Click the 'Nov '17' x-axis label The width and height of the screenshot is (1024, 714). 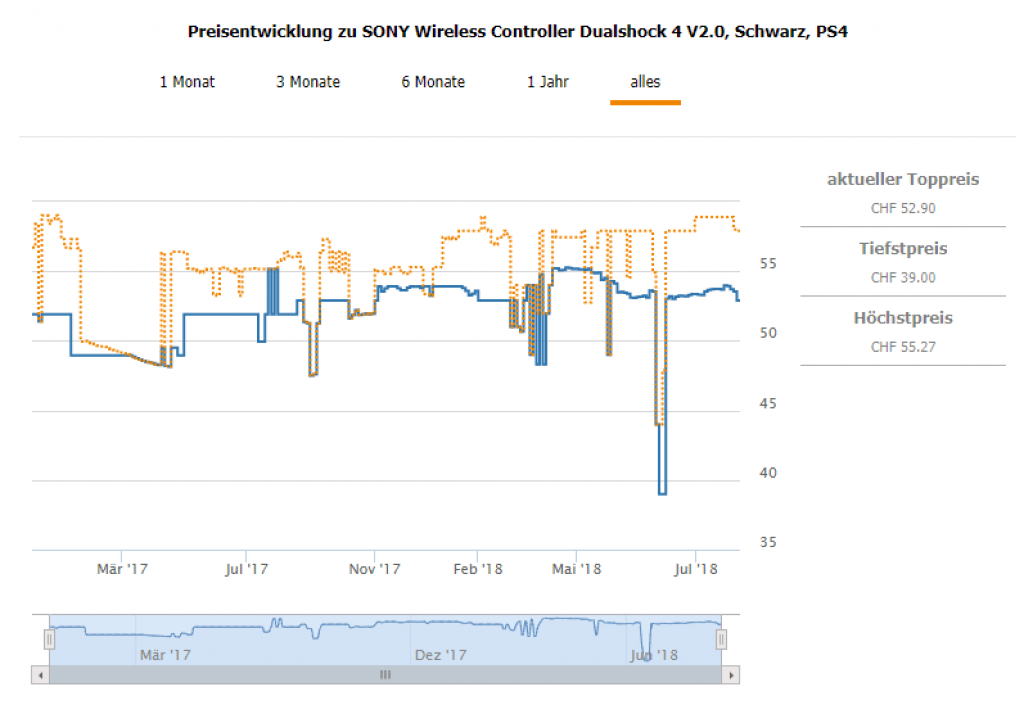[x=375, y=569]
